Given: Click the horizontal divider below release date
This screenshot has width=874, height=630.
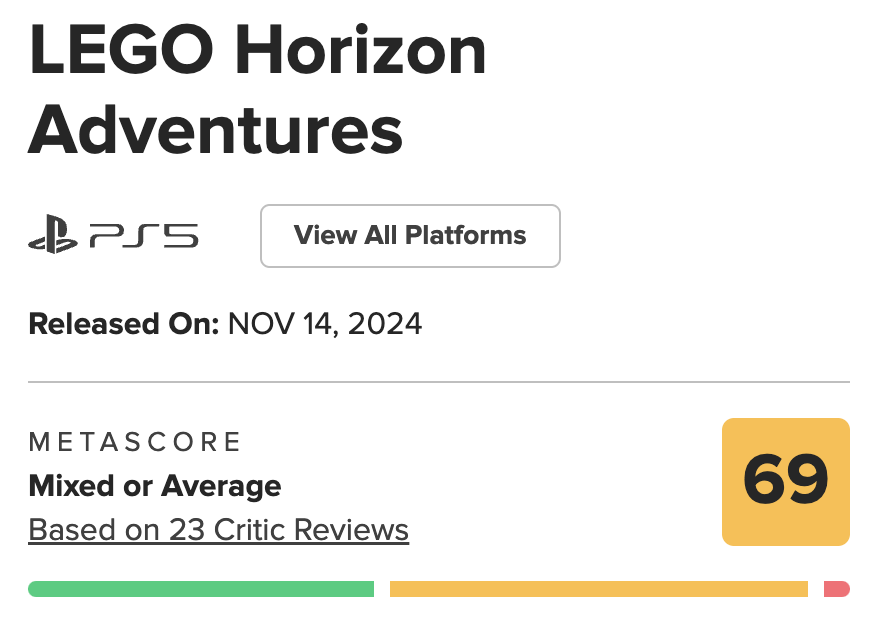Looking at the screenshot, I should pyautogui.click(x=439, y=382).
